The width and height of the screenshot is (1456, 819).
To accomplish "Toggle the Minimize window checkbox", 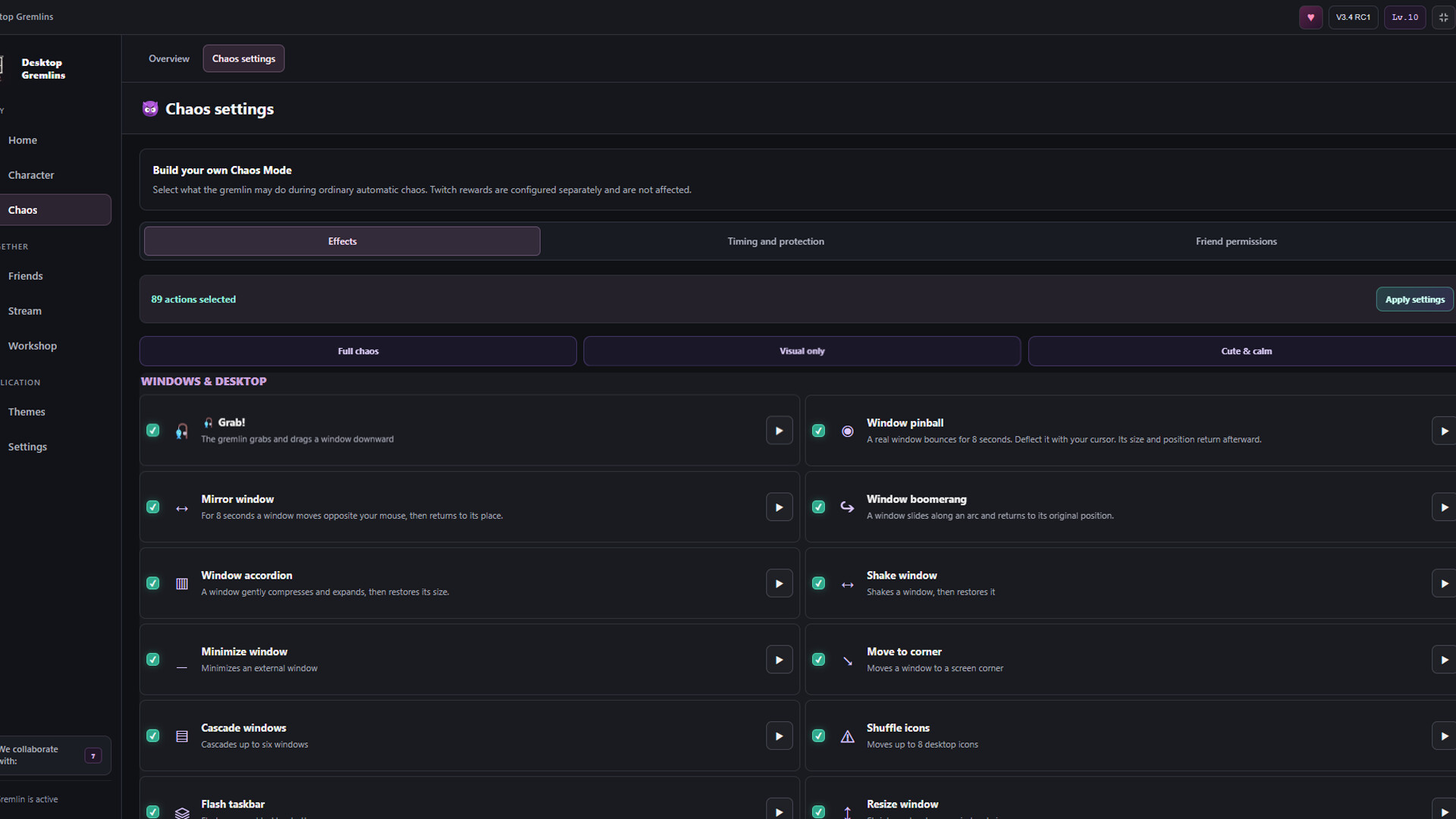I will click(x=153, y=660).
